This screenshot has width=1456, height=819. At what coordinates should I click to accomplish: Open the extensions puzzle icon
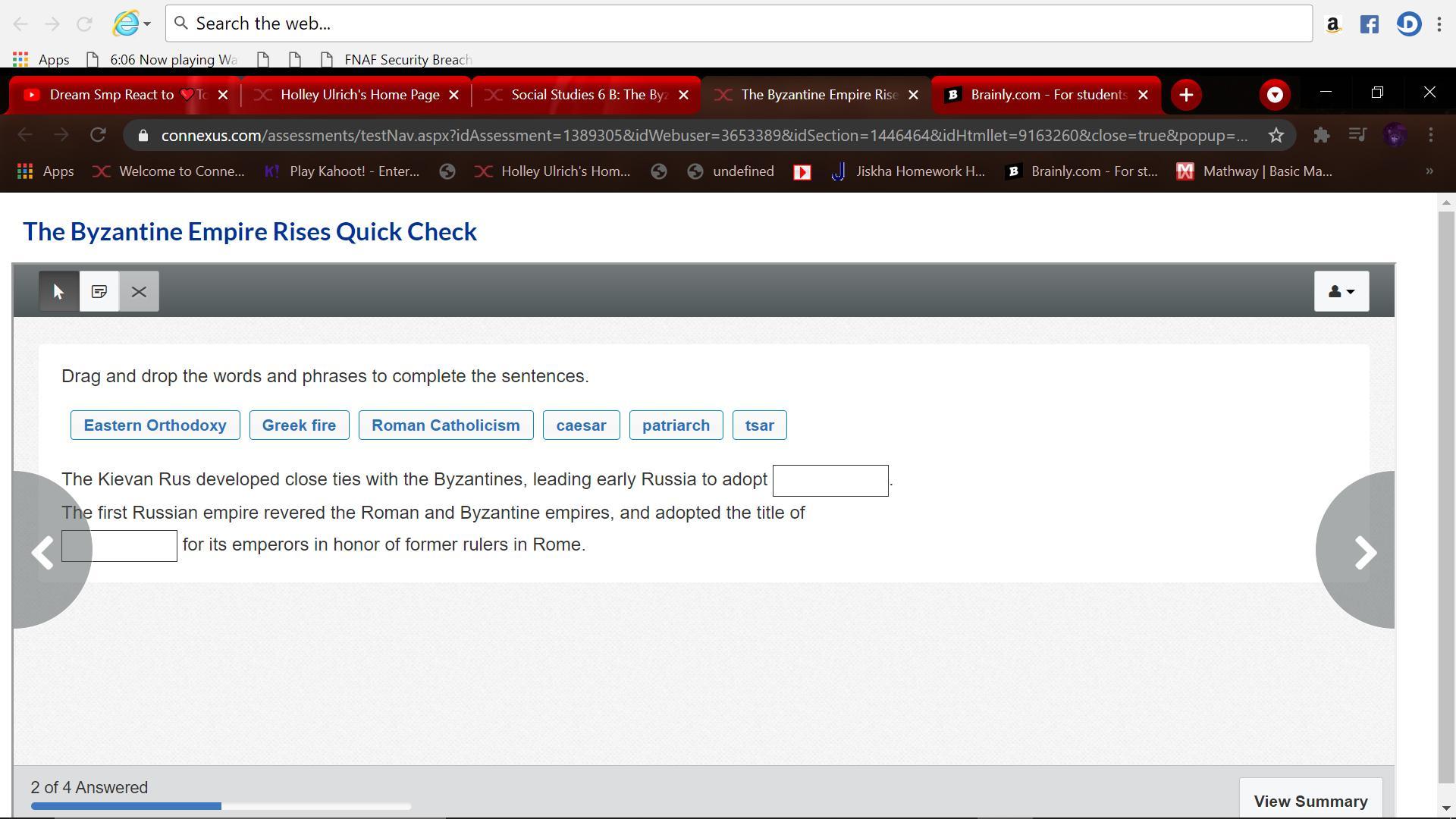[x=1321, y=136]
